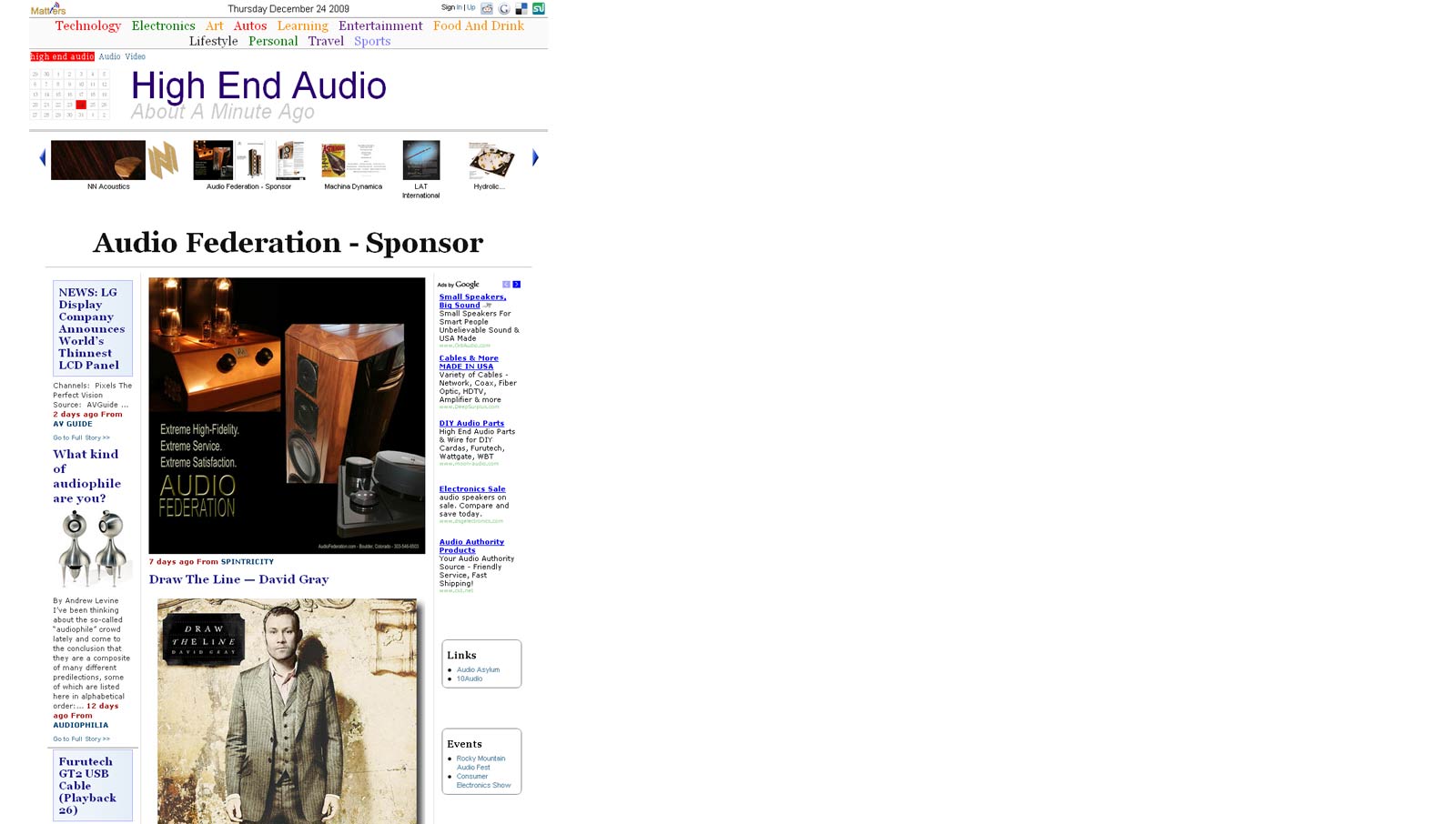Advance the carousel with the right arrow
This screenshot has height=824, width=1456.
535,158
